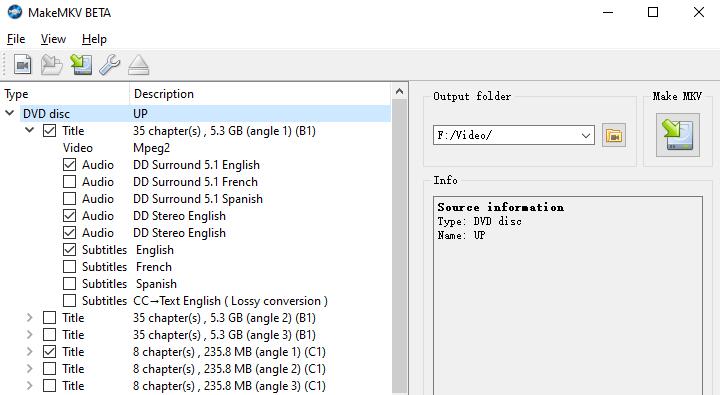The height and width of the screenshot is (395, 720).
Task: Click the Open video files toolbar icon
Action: pyautogui.click(x=22, y=65)
